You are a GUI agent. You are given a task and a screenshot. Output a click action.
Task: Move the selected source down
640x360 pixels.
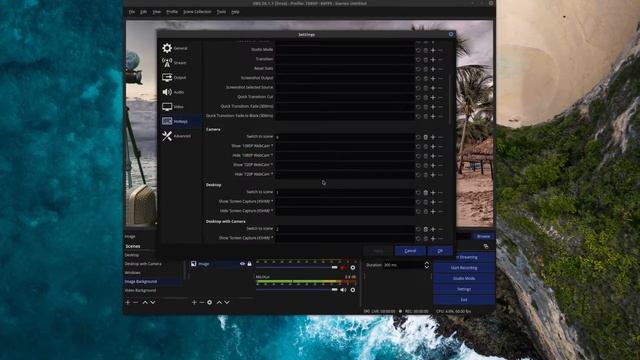click(x=227, y=302)
